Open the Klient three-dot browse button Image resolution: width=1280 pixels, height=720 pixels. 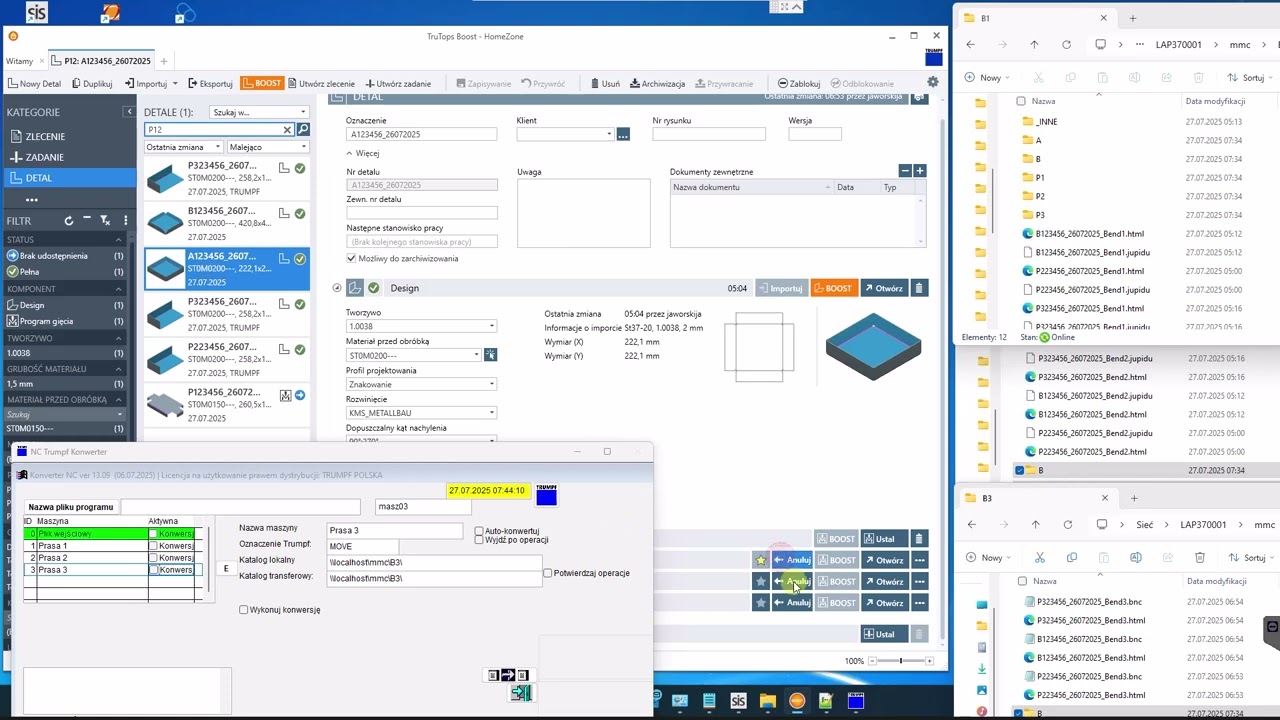(623, 134)
